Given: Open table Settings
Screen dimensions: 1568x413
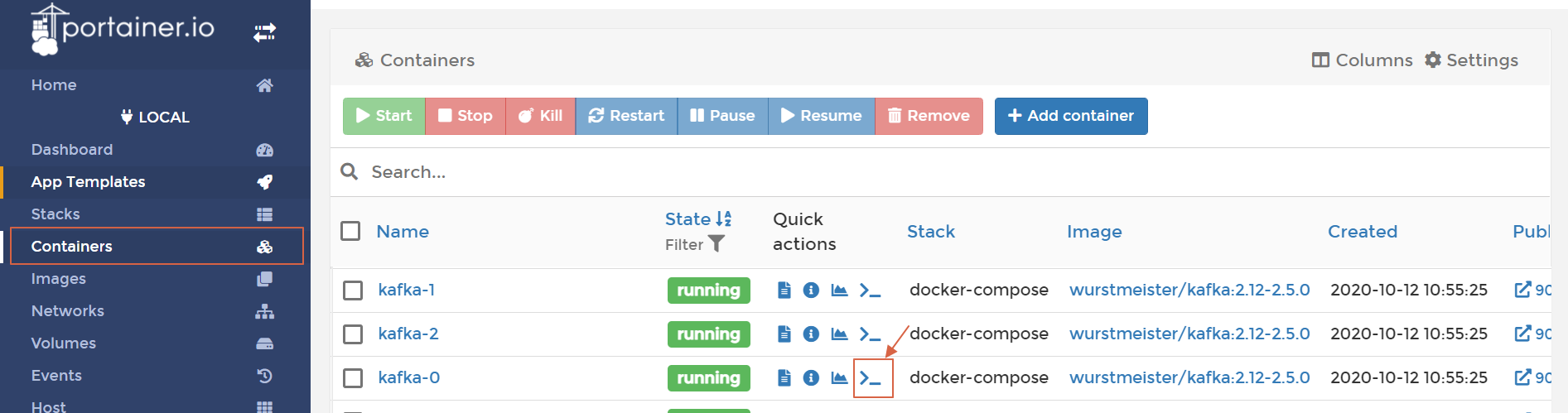Looking at the screenshot, I should point(1471,60).
